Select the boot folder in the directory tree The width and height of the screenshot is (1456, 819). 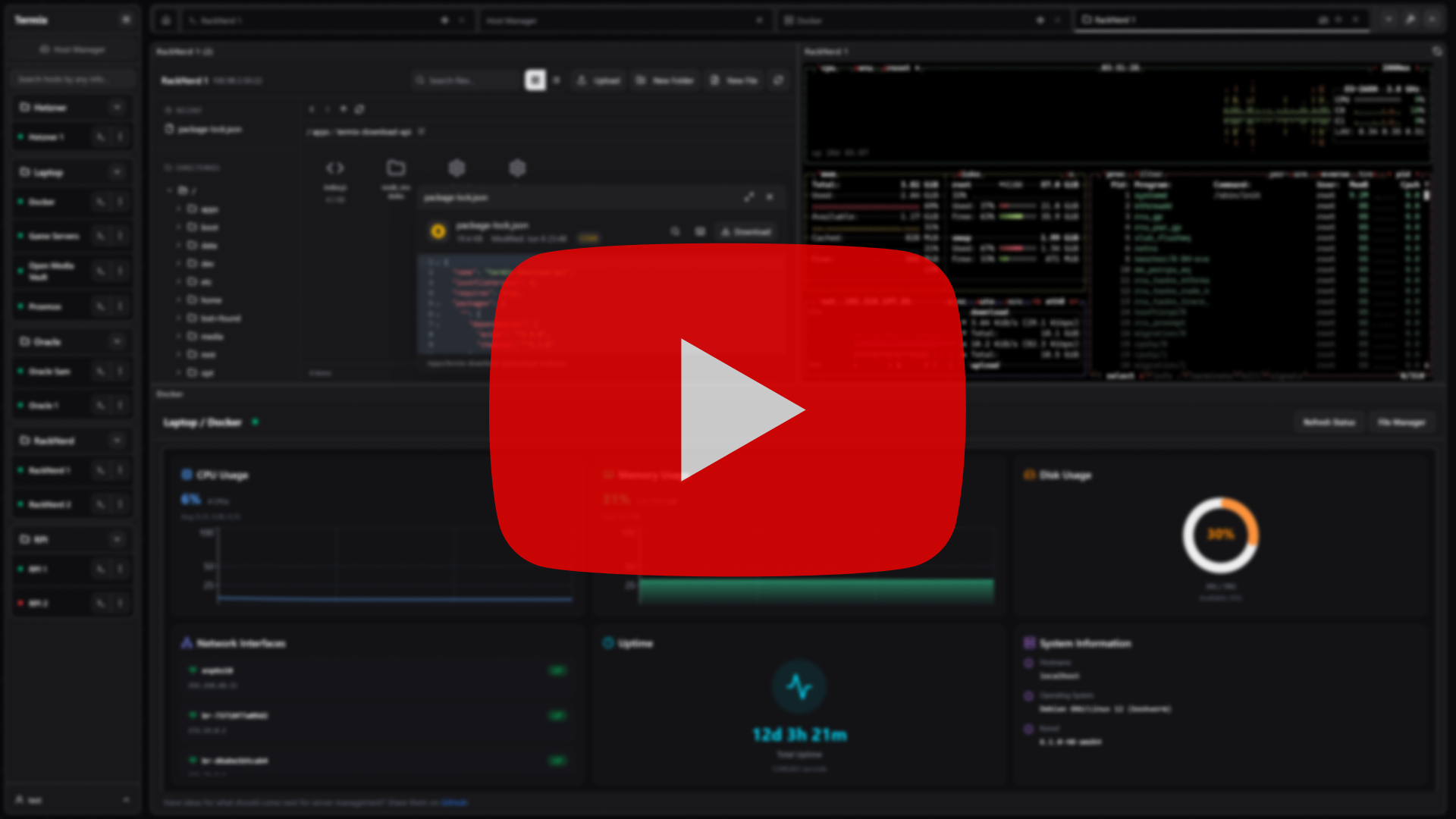[203, 227]
